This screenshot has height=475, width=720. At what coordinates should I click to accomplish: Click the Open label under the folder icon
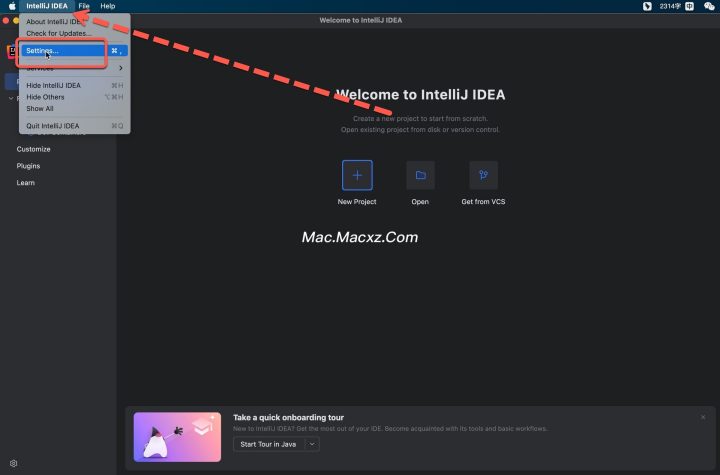click(x=420, y=202)
